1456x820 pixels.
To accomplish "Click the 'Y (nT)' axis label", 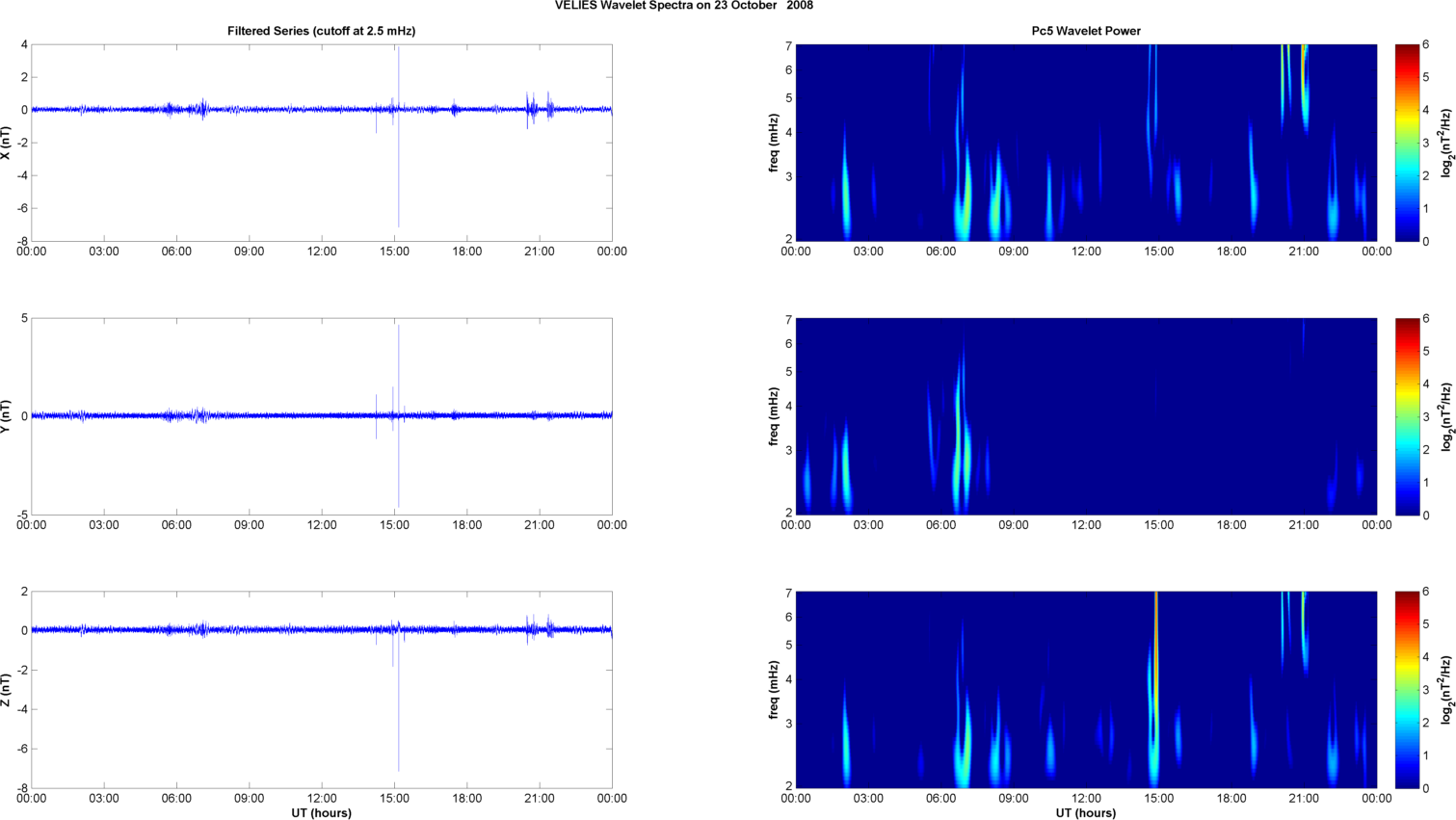I will pos(7,416).
